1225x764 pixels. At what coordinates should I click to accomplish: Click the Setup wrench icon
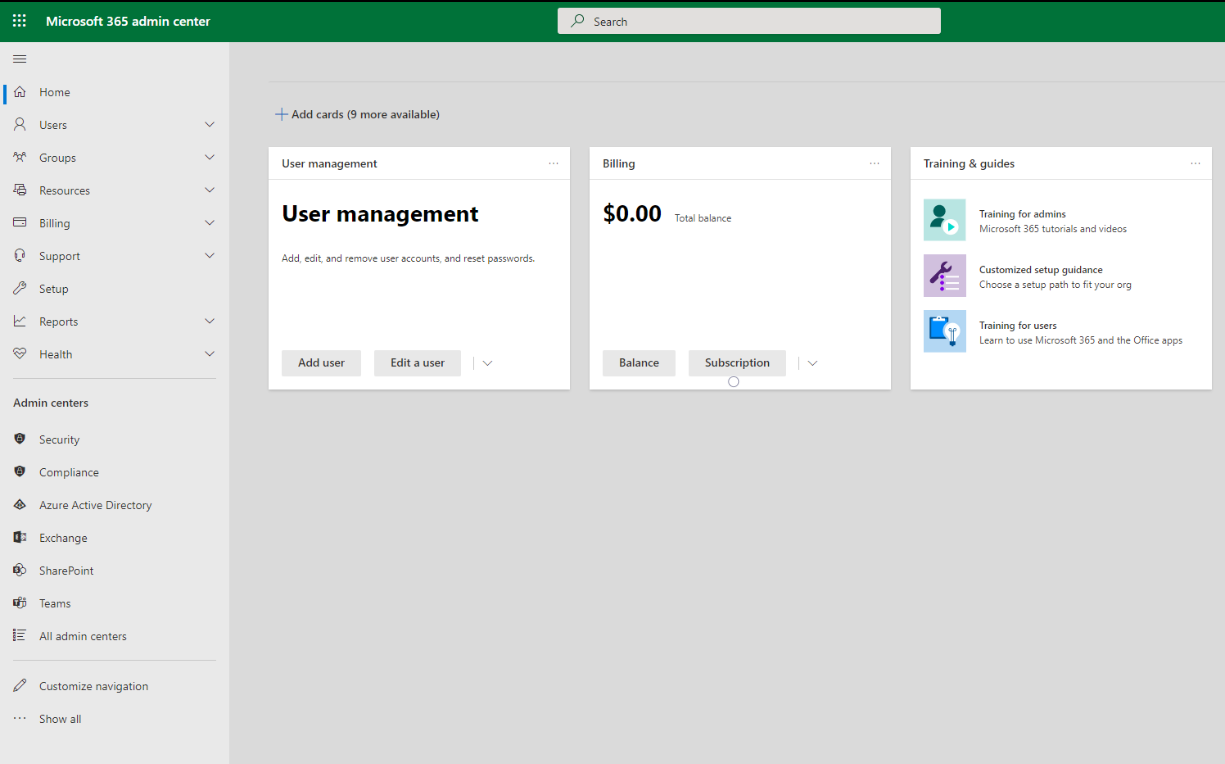[x=19, y=289]
